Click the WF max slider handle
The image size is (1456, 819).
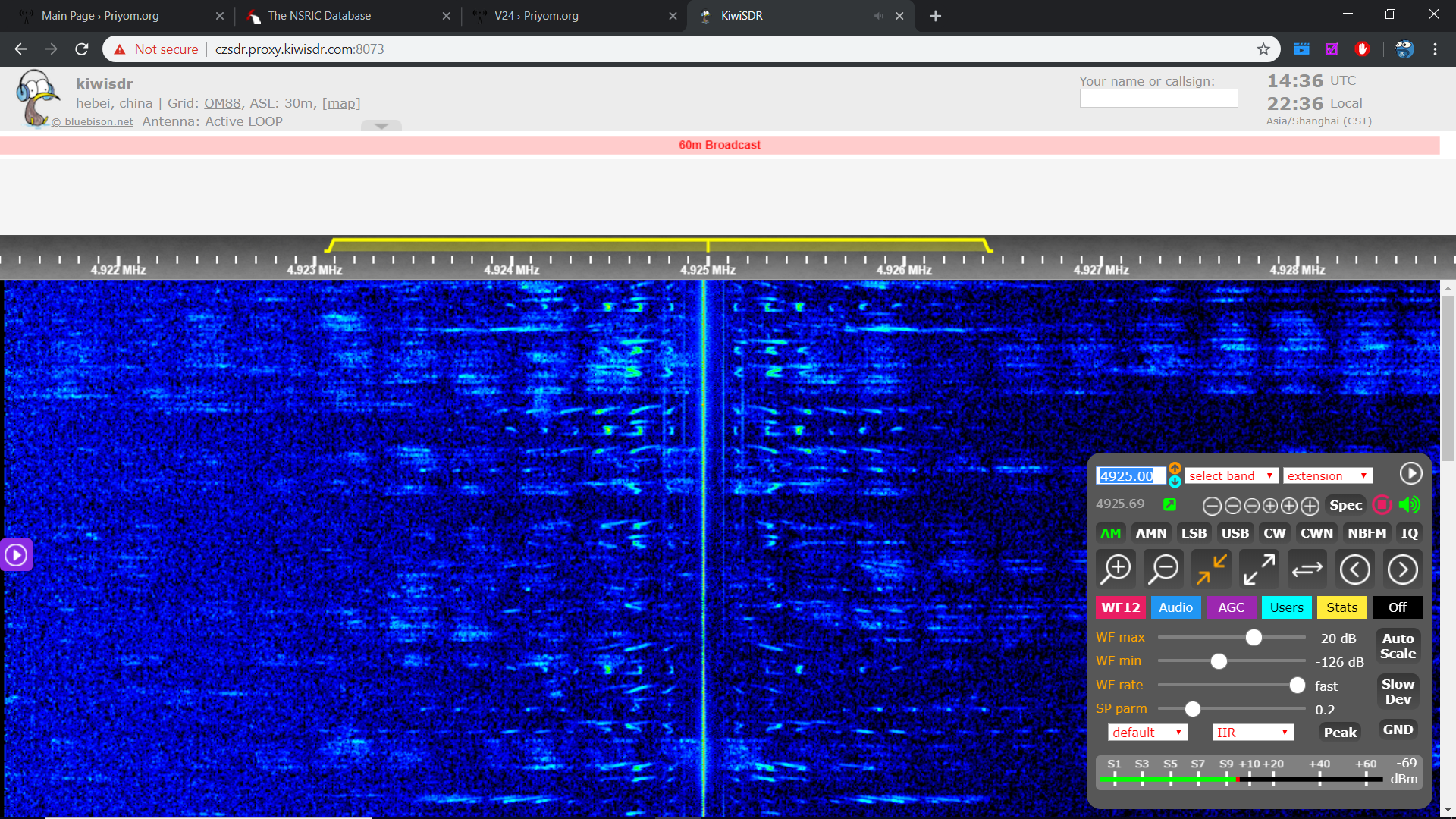point(1254,638)
